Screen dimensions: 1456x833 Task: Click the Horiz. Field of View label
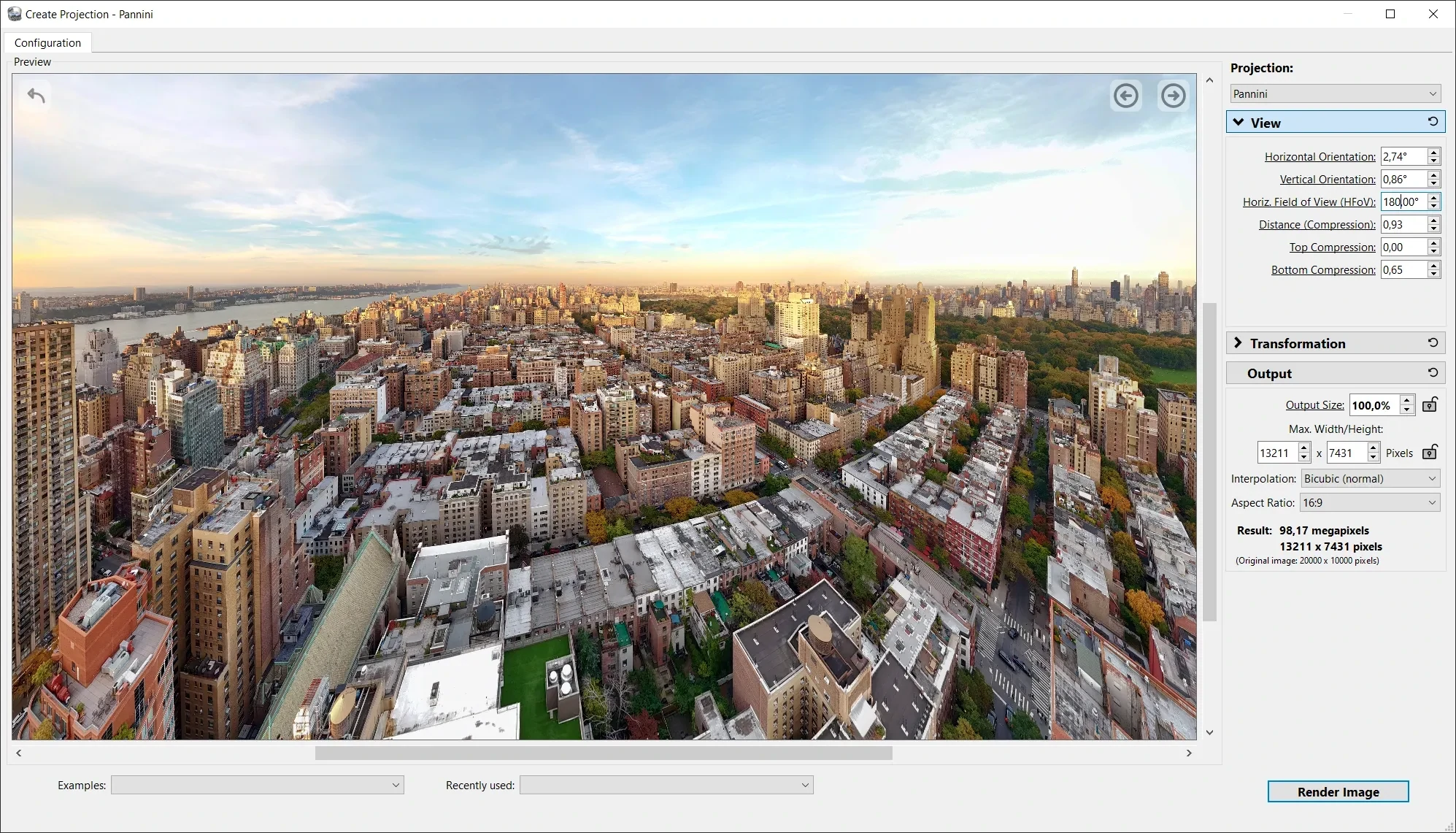(x=1309, y=201)
